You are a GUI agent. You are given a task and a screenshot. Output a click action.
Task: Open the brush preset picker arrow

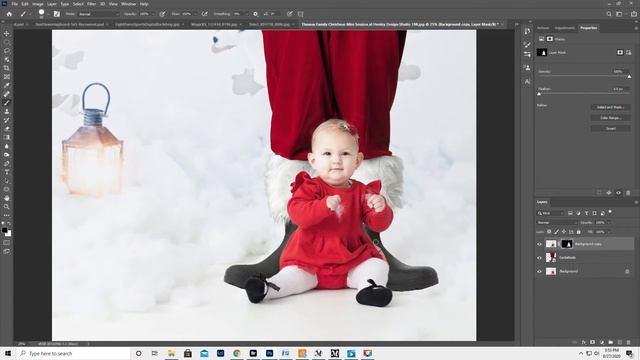pyautogui.click(x=48, y=14)
